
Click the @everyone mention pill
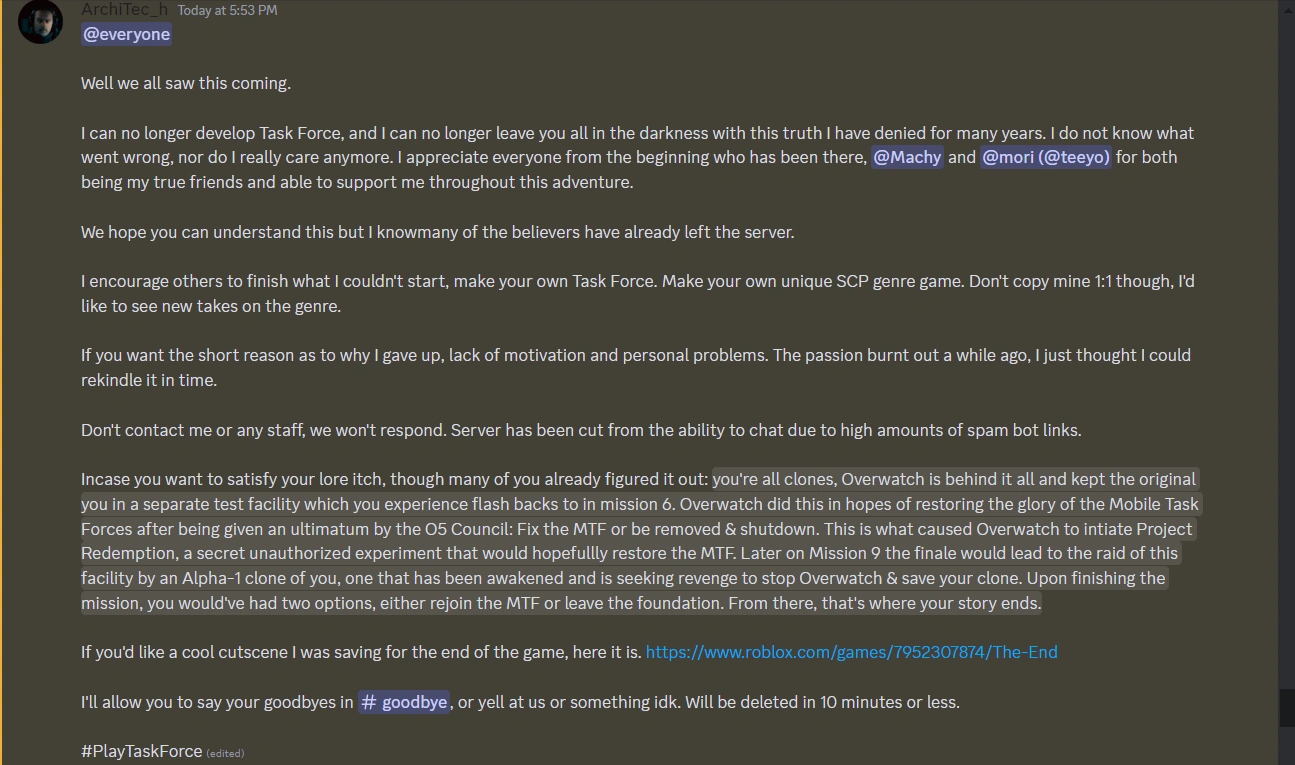tap(126, 33)
